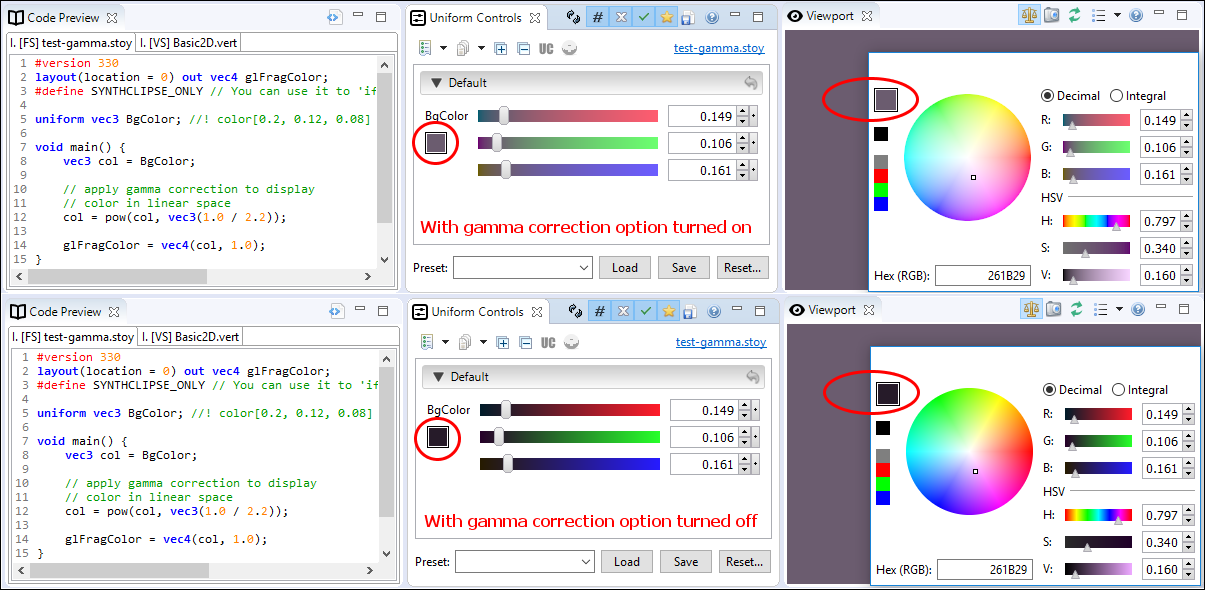Image resolution: width=1205 pixels, height=590 pixels.
Task: Switch to the Basic2D.vert tab in the upper Code Preview
Action: click(189, 42)
